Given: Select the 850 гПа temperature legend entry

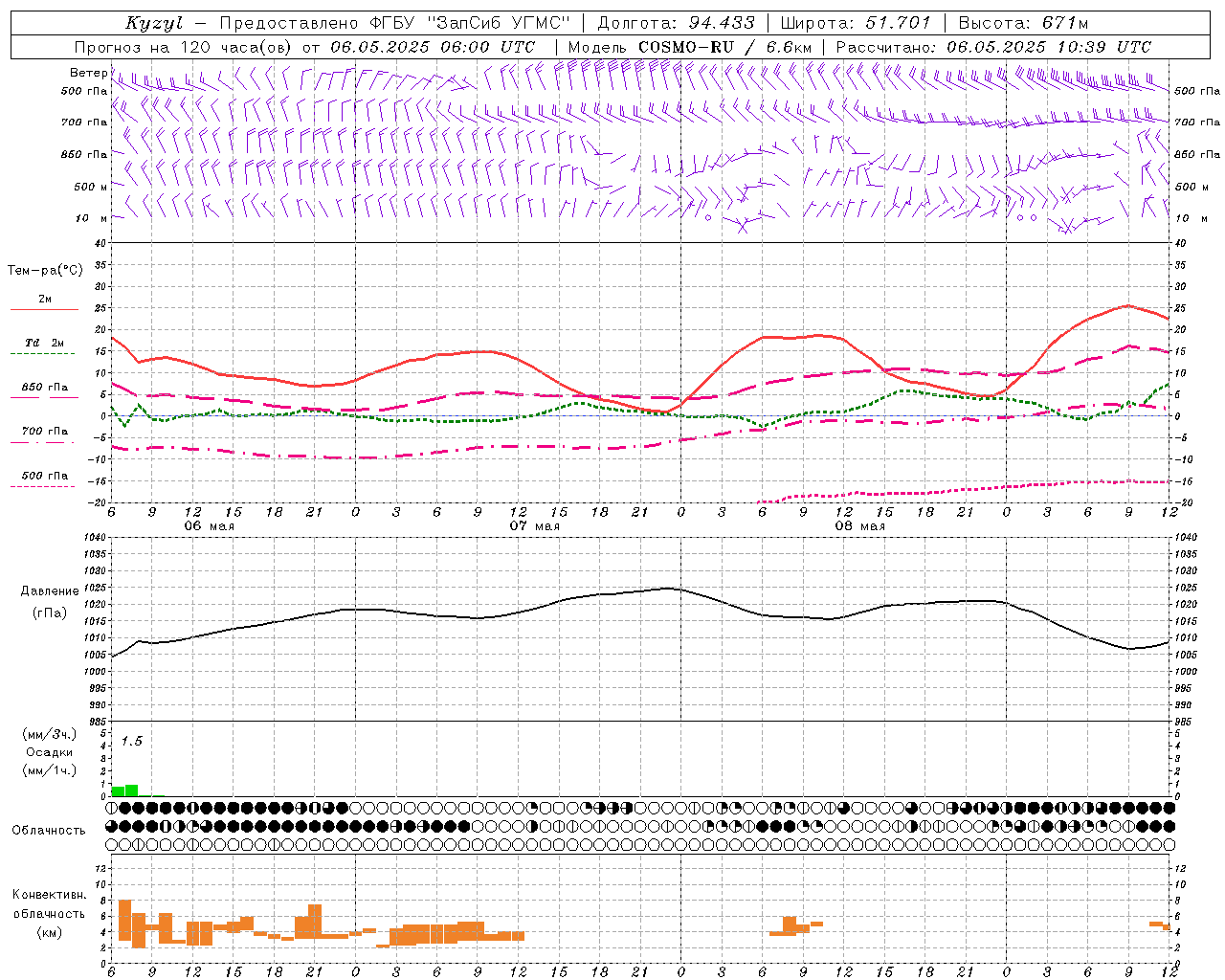Looking at the screenshot, I should click(44, 388).
